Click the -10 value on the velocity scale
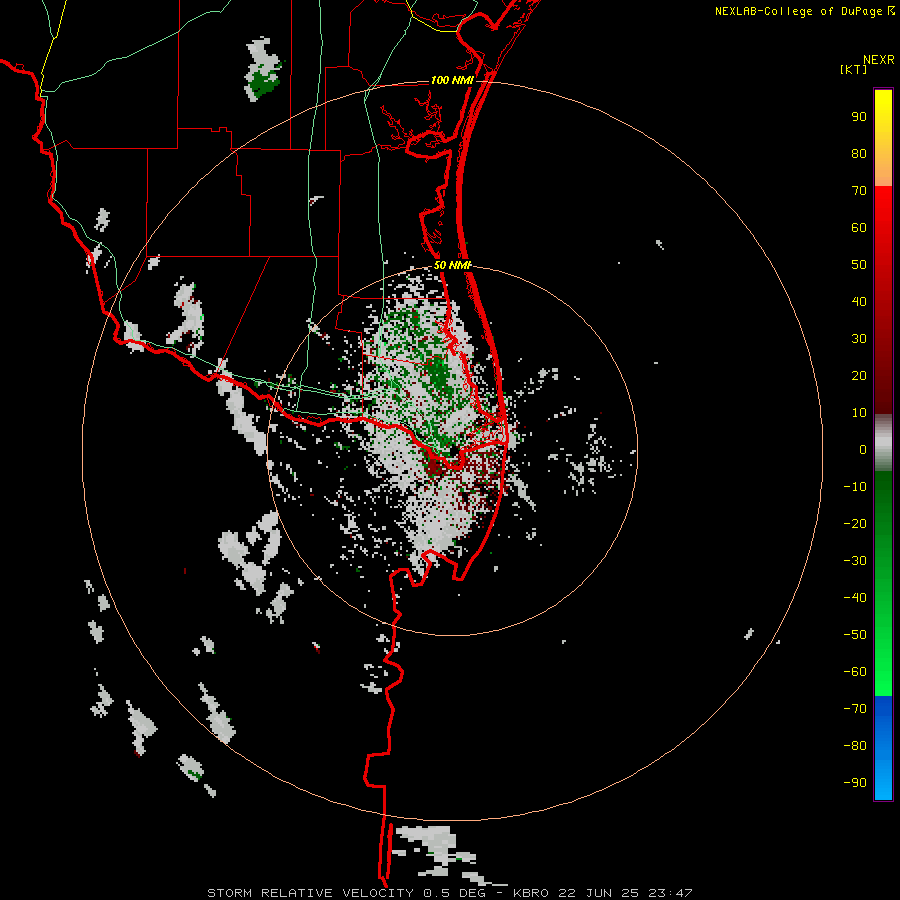The image size is (900, 900). point(855,487)
